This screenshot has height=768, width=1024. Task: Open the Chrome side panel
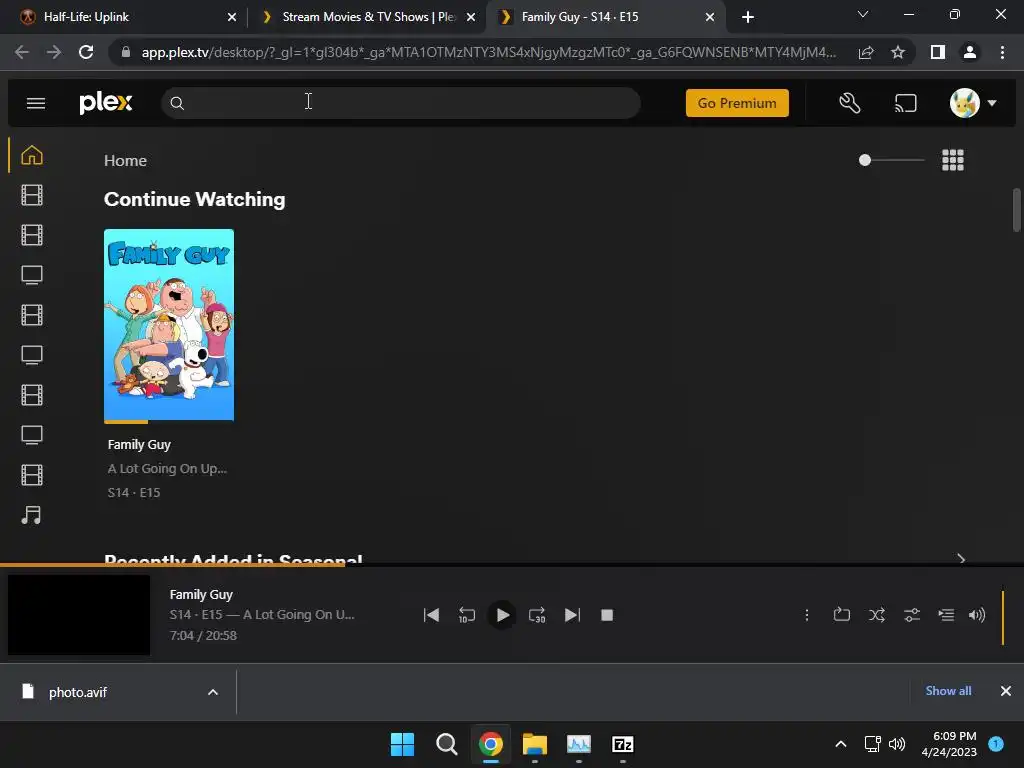pos(938,52)
